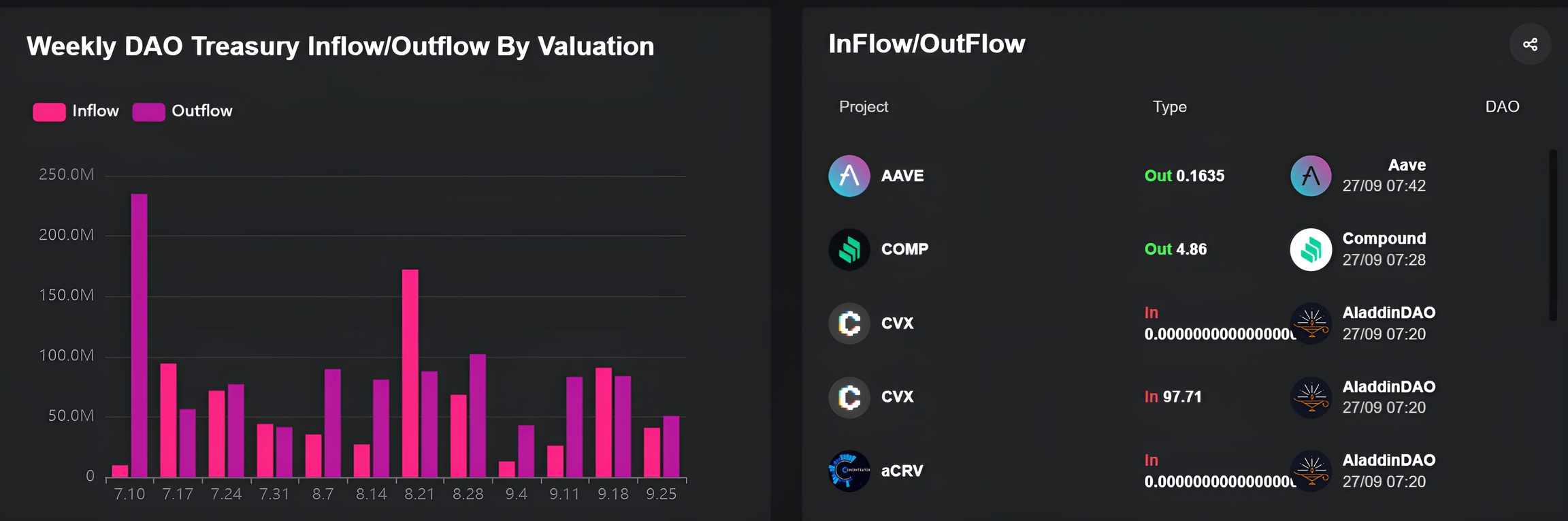
Task: Click the transactions list scrollbar
Action: pos(1552,235)
